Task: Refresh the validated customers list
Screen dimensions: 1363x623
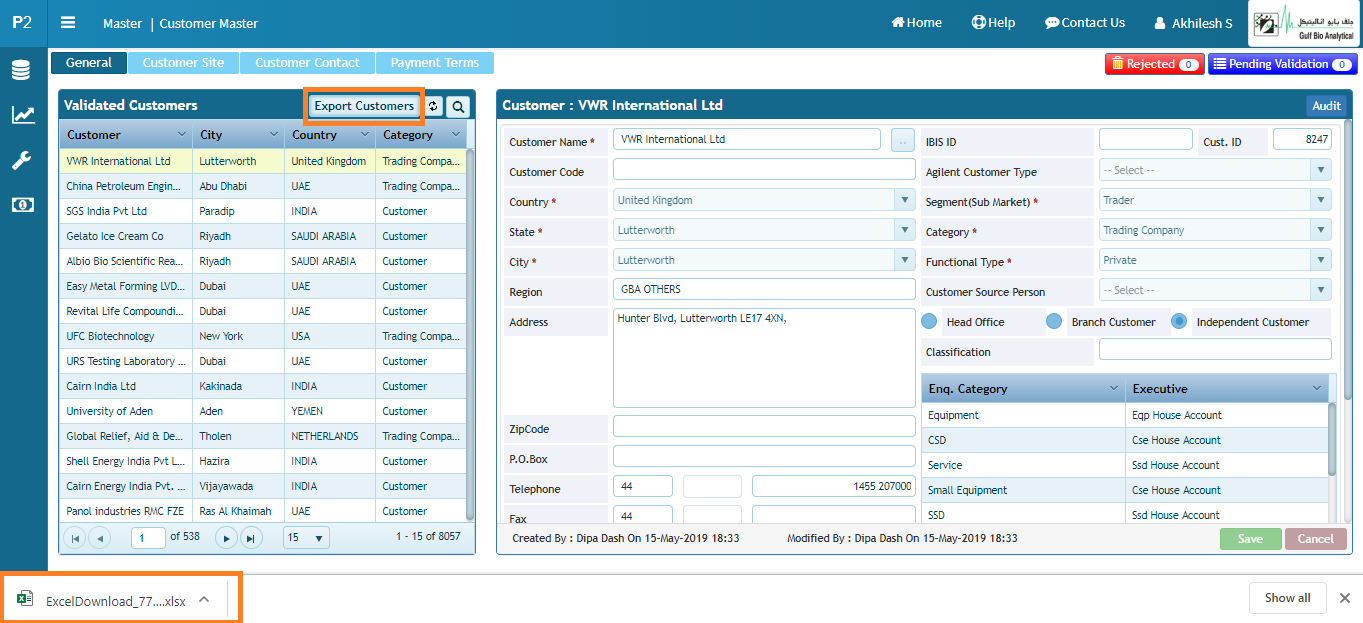Action: 433,106
